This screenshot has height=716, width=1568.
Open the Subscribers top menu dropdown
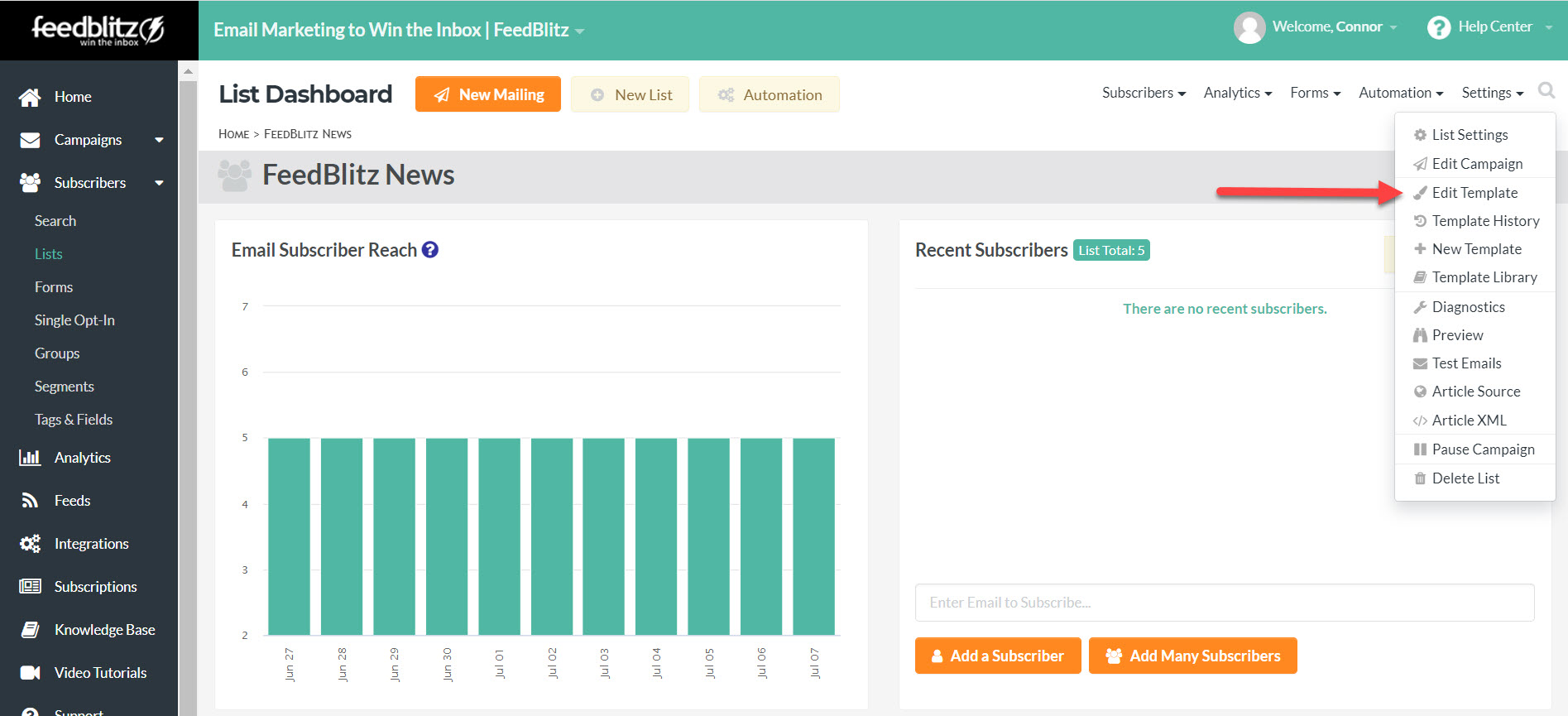point(1144,93)
